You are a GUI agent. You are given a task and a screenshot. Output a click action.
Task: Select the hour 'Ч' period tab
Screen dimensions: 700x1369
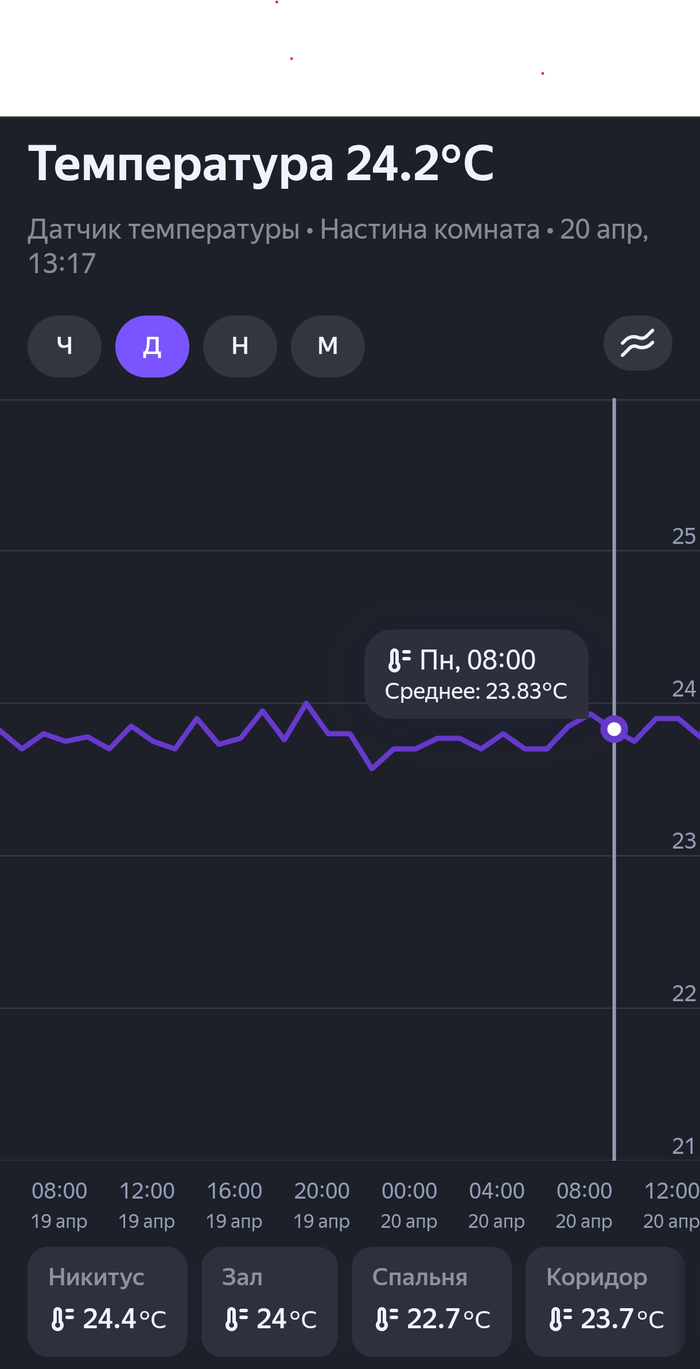point(64,346)
